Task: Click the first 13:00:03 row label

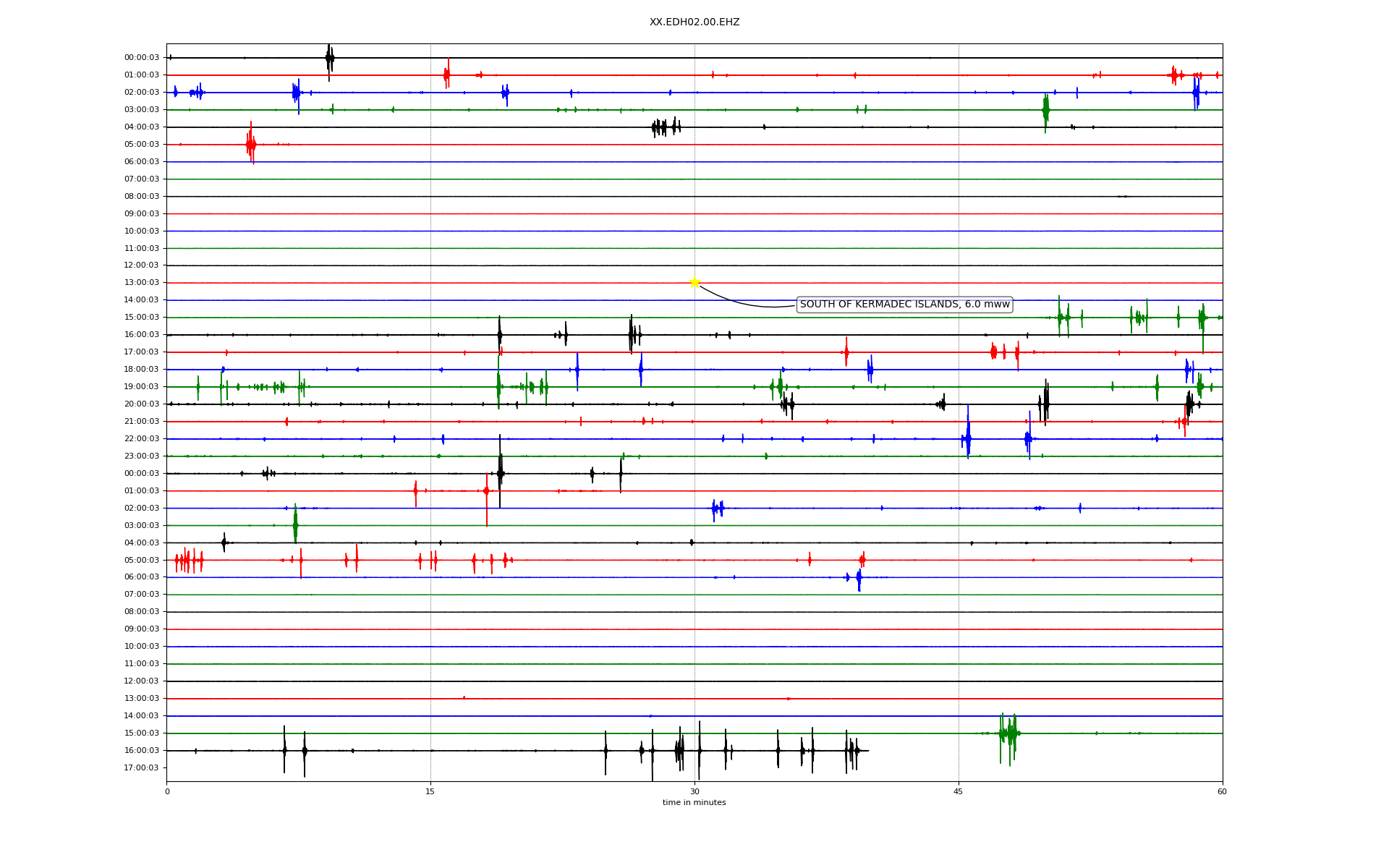Action: click(x=142, y=283)
